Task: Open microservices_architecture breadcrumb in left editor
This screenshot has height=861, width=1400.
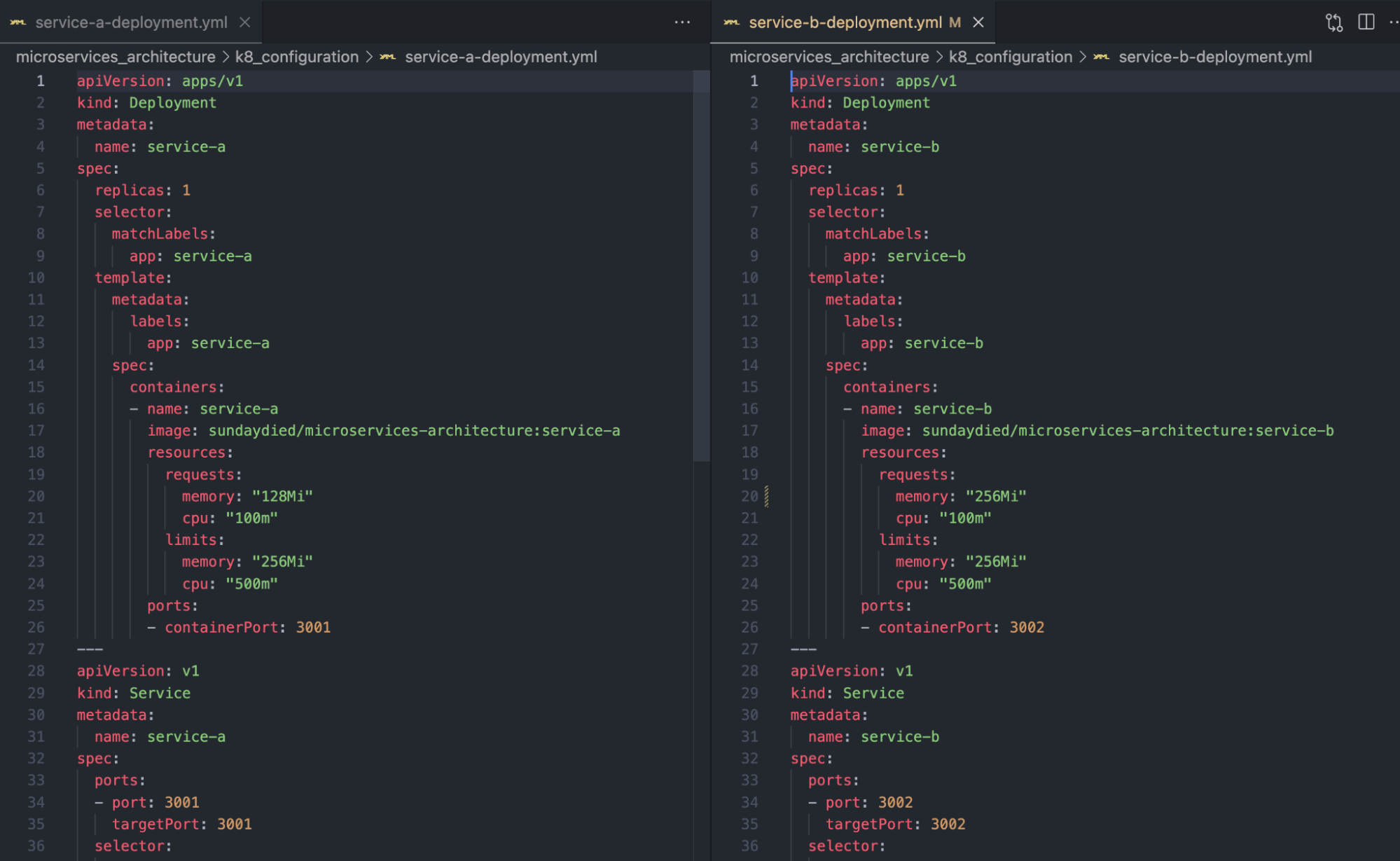Action: coord(116,57)
